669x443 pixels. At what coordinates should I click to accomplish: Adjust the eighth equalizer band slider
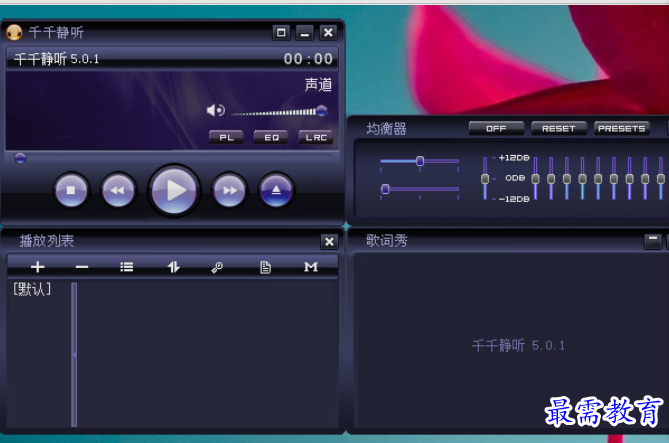tap(645, 178)
